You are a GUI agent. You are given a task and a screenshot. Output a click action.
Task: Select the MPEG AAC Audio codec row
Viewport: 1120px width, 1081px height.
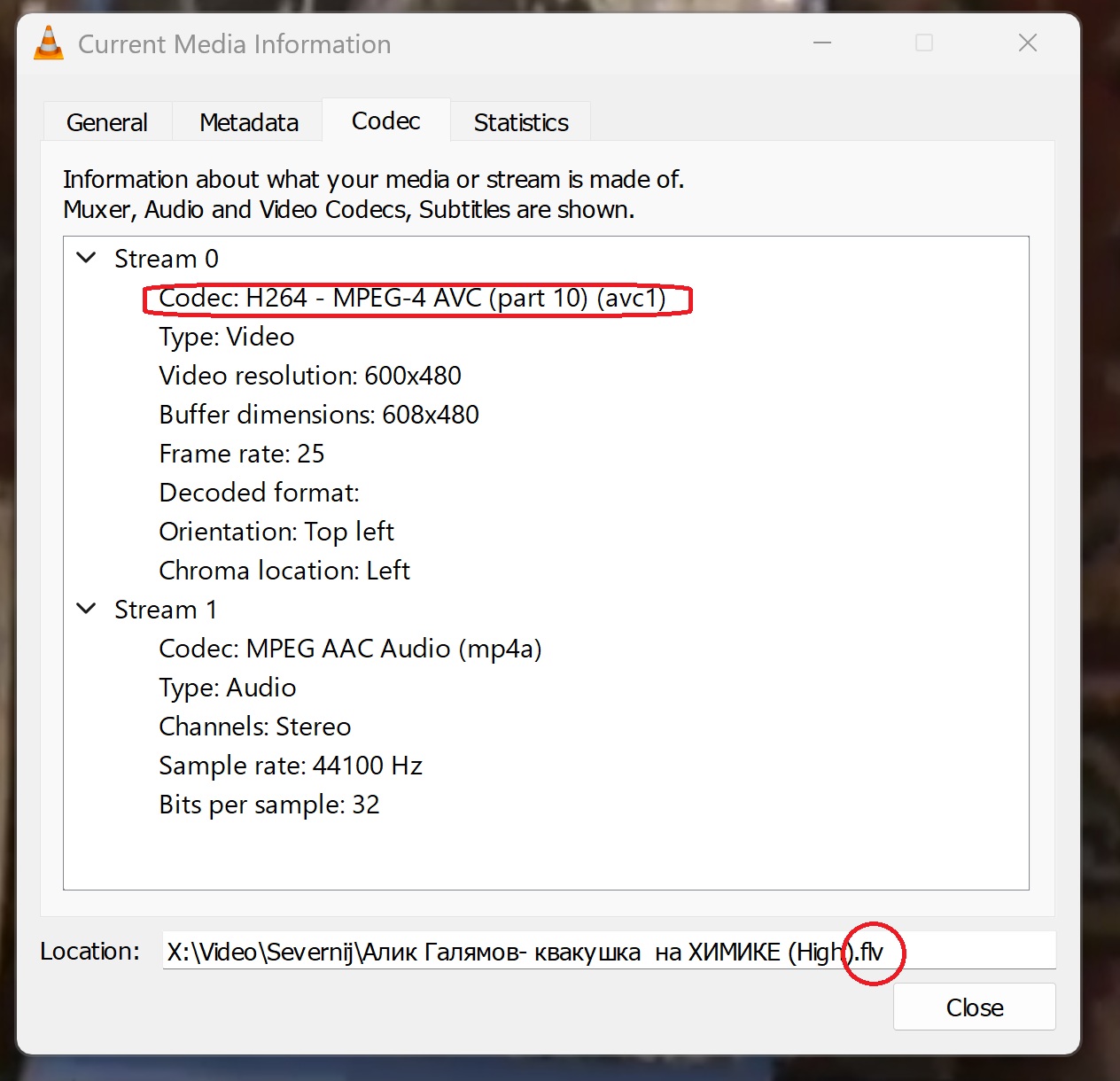tap(350, 649)
